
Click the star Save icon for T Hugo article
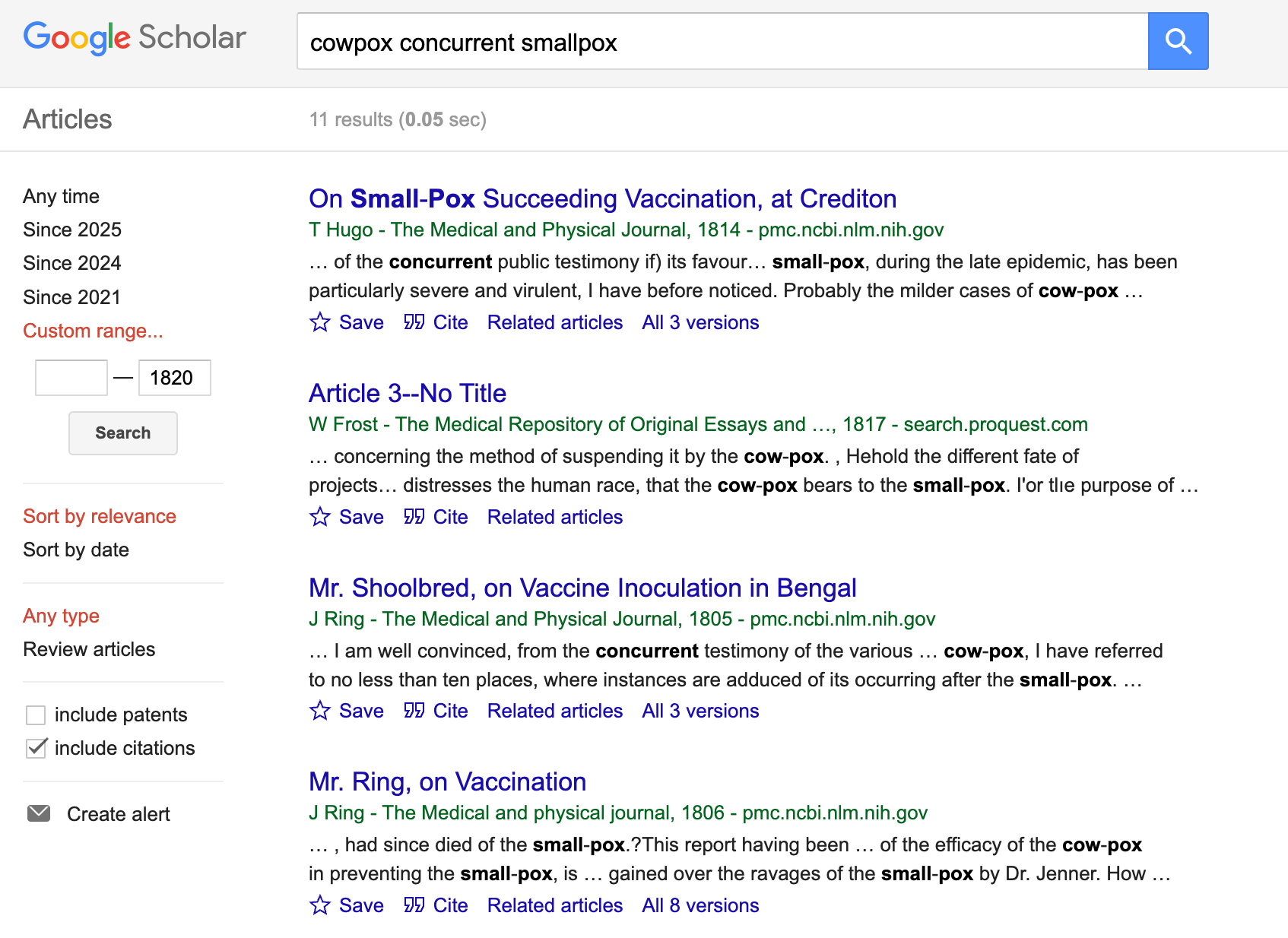point(320,322)
